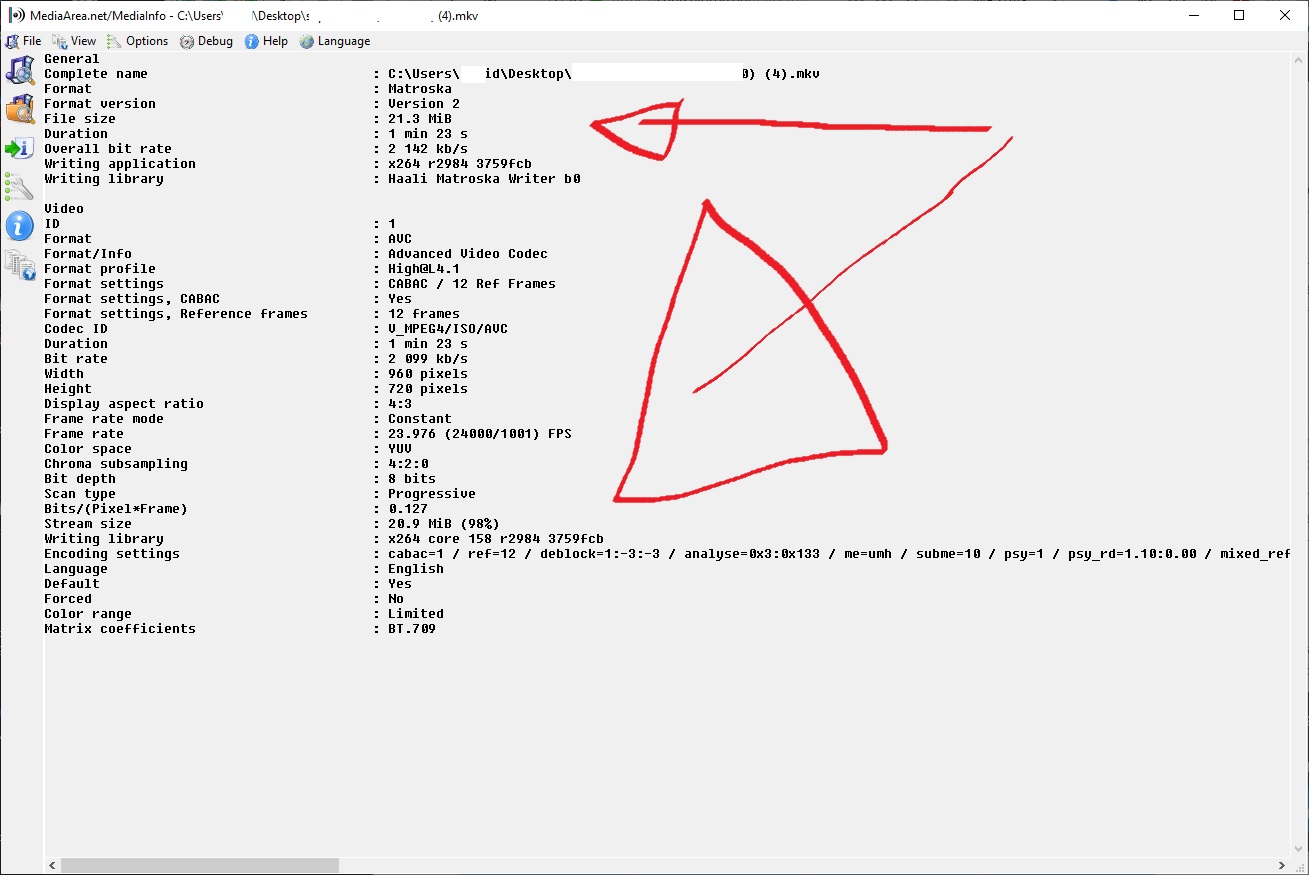Click the "Encoding settings" label
The width and height of the screenshot is (1309, 875).
coord(112,554)
